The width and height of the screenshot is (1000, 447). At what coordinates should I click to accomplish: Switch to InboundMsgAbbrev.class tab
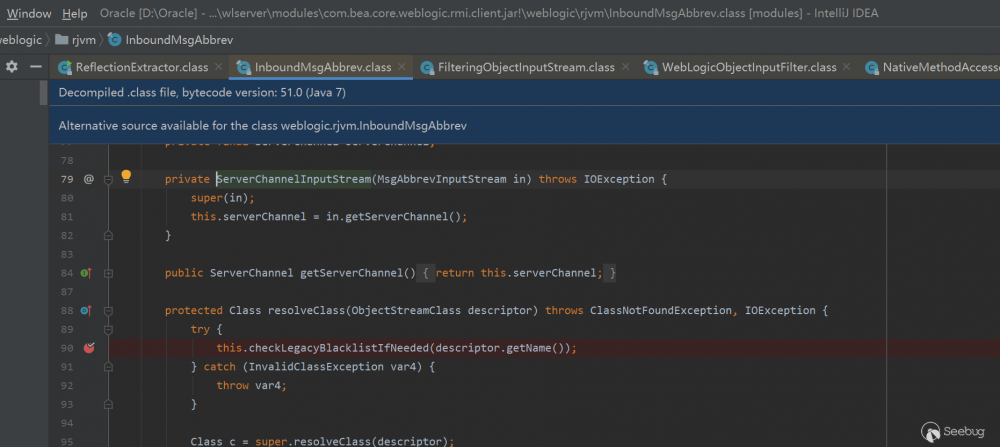pyautogui.click(x=323, y=67)
